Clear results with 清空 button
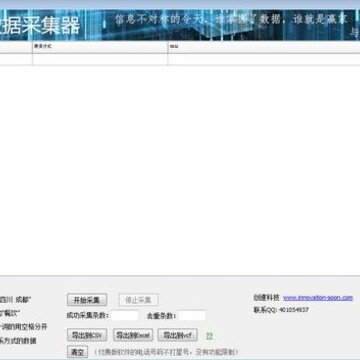 77,352
